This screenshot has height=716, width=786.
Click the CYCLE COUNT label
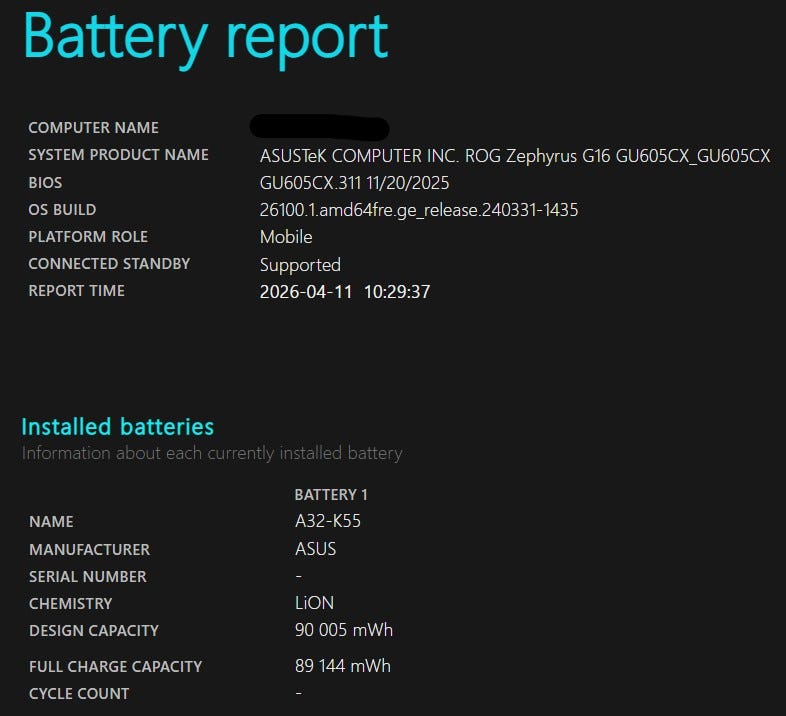point(79,694)
